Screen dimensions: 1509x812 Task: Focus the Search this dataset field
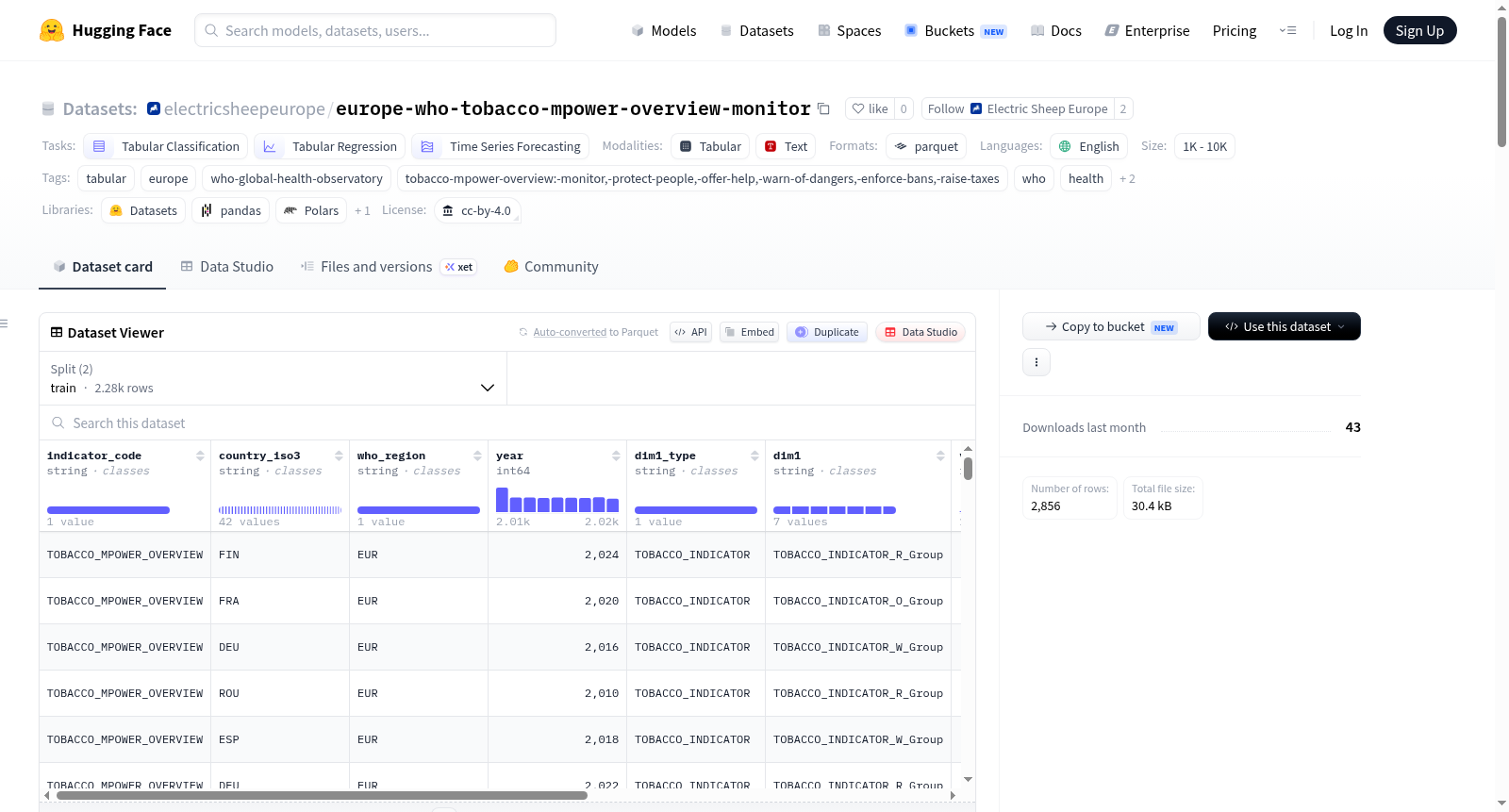point(507,423)
